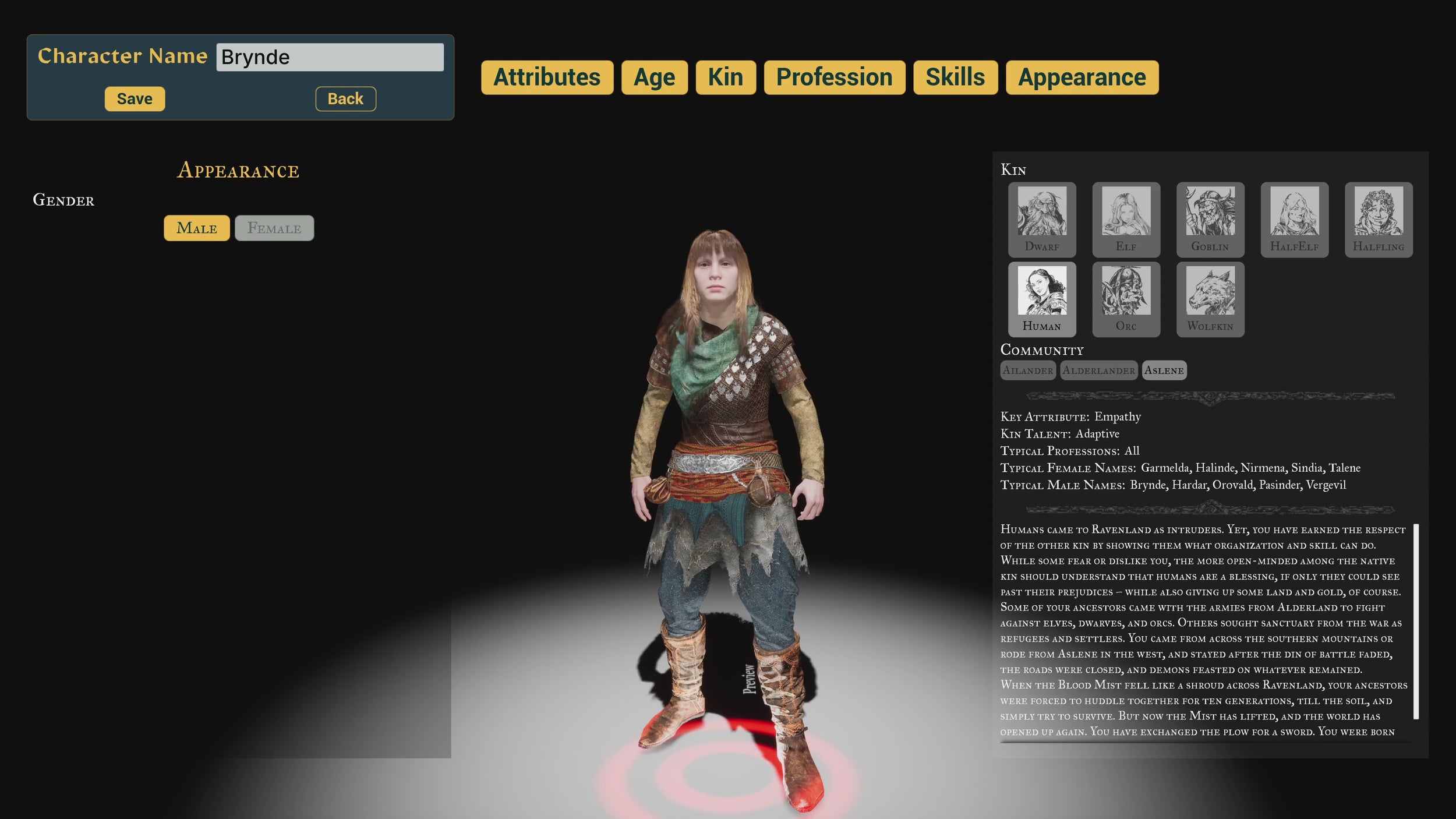Select the Aslene community
Viewport: 1456px width, 819px height.
pos(1164,370)
